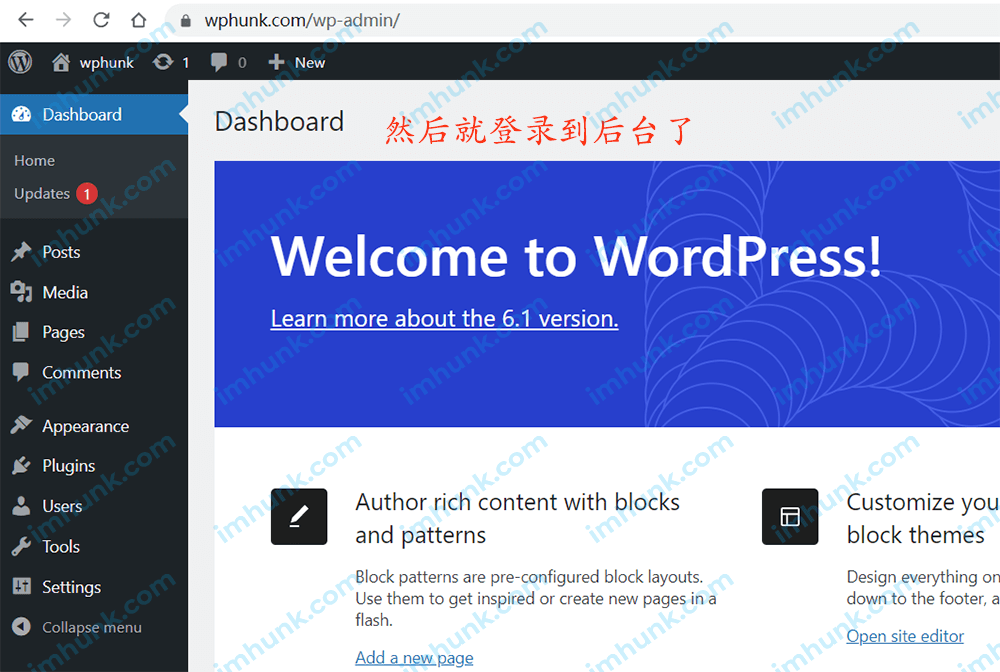
Task: Click the updates circular arrows icon
Action: (163, 62)
